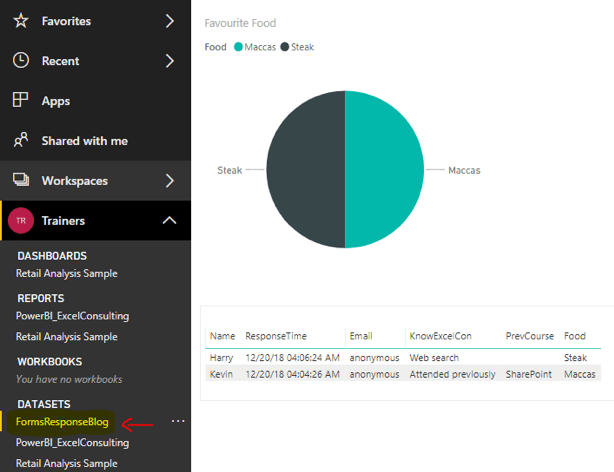Open Retail Analysis Sample dataset
The width and height of the screenshot is (614, 472).
click(x=67, y=463)
